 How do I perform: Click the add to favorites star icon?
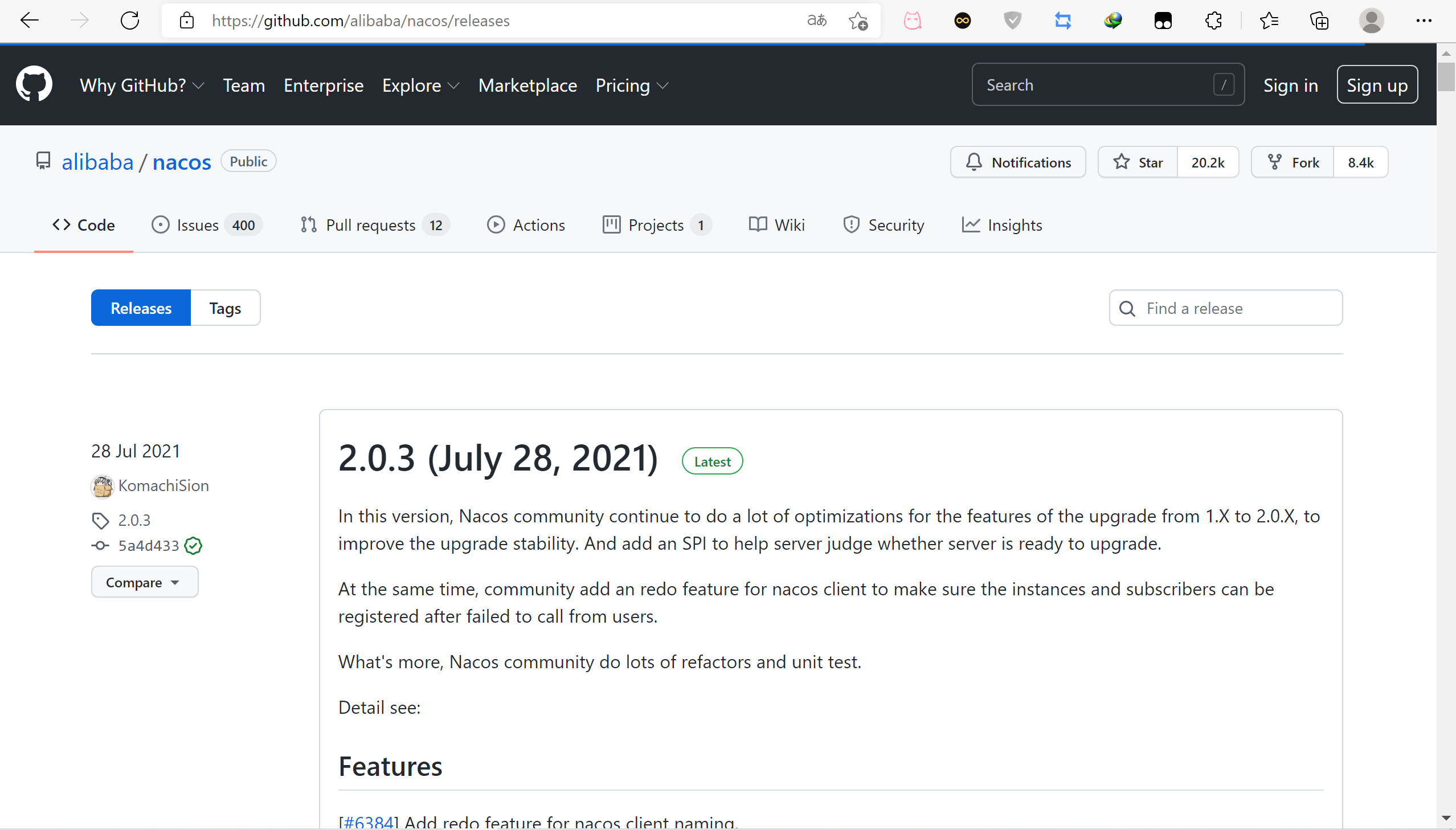pyautogui.click(x=858, y=21)
